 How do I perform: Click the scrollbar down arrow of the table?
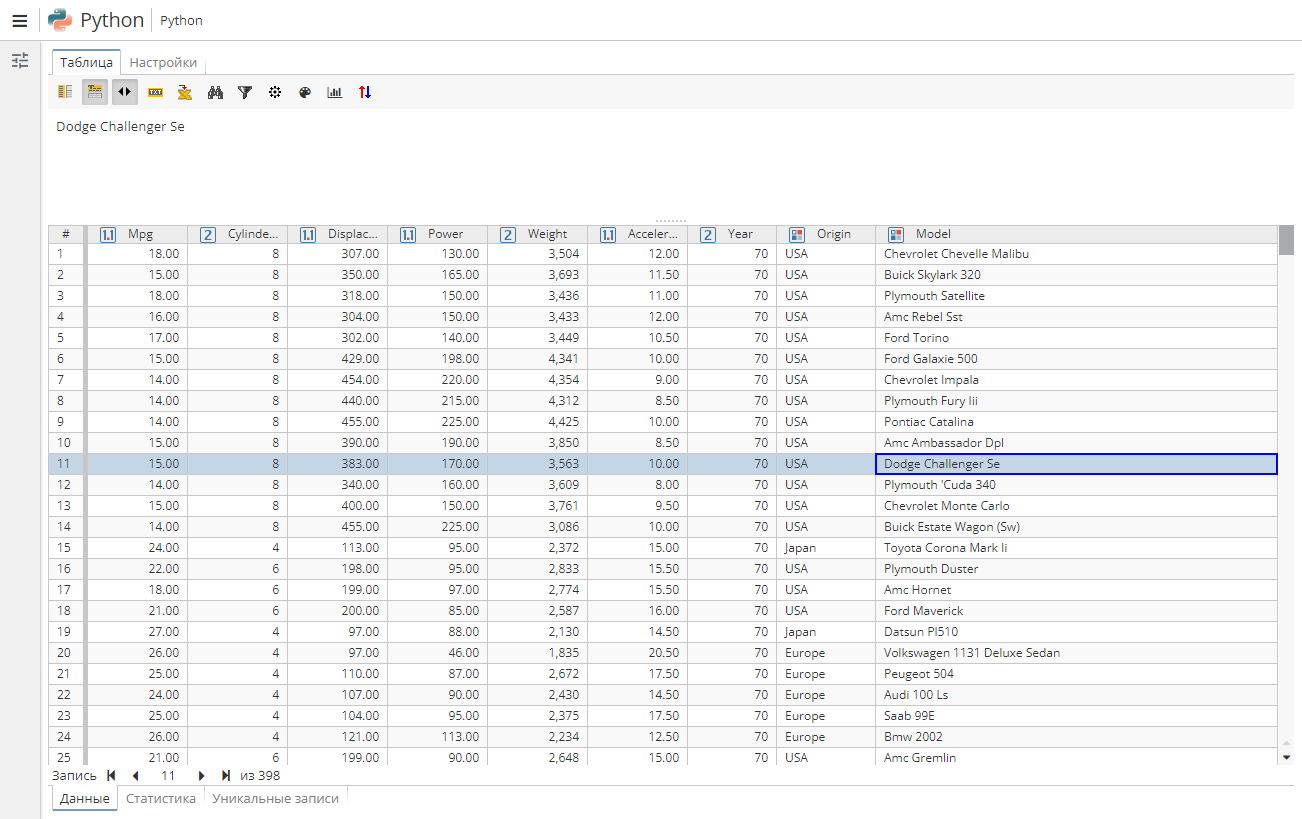(x=1286, y=757)
